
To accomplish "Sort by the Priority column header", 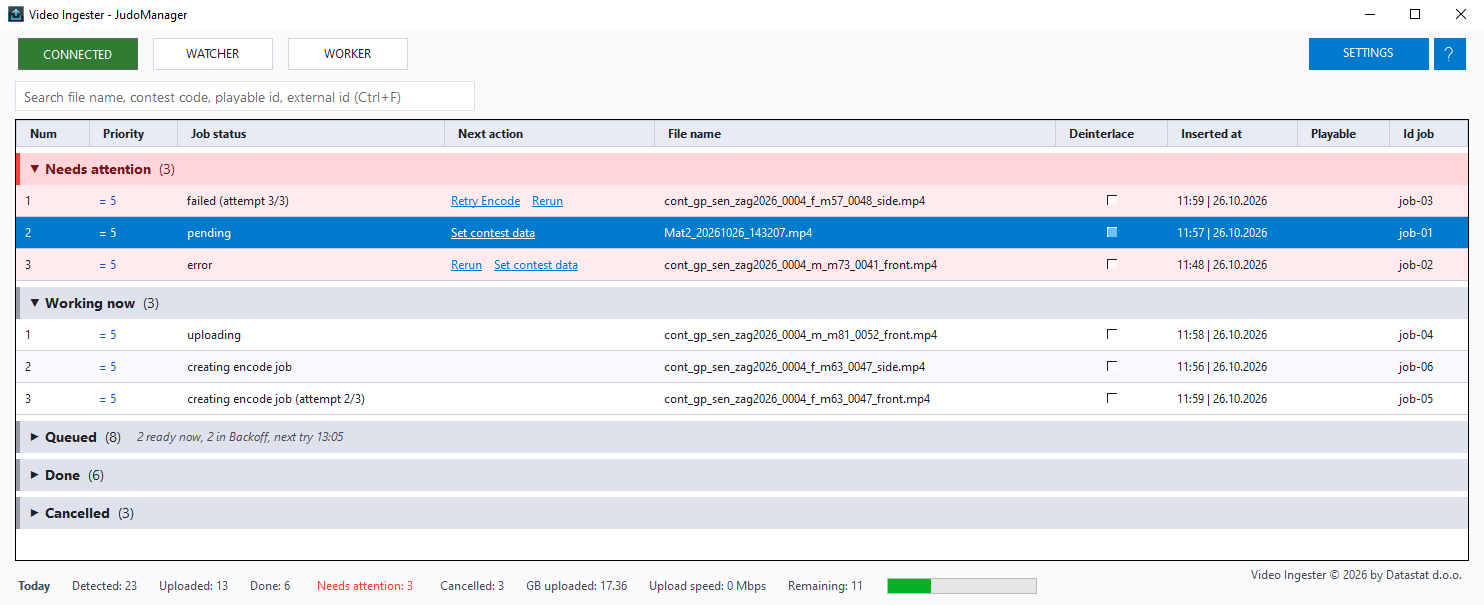I will (134, 134).
